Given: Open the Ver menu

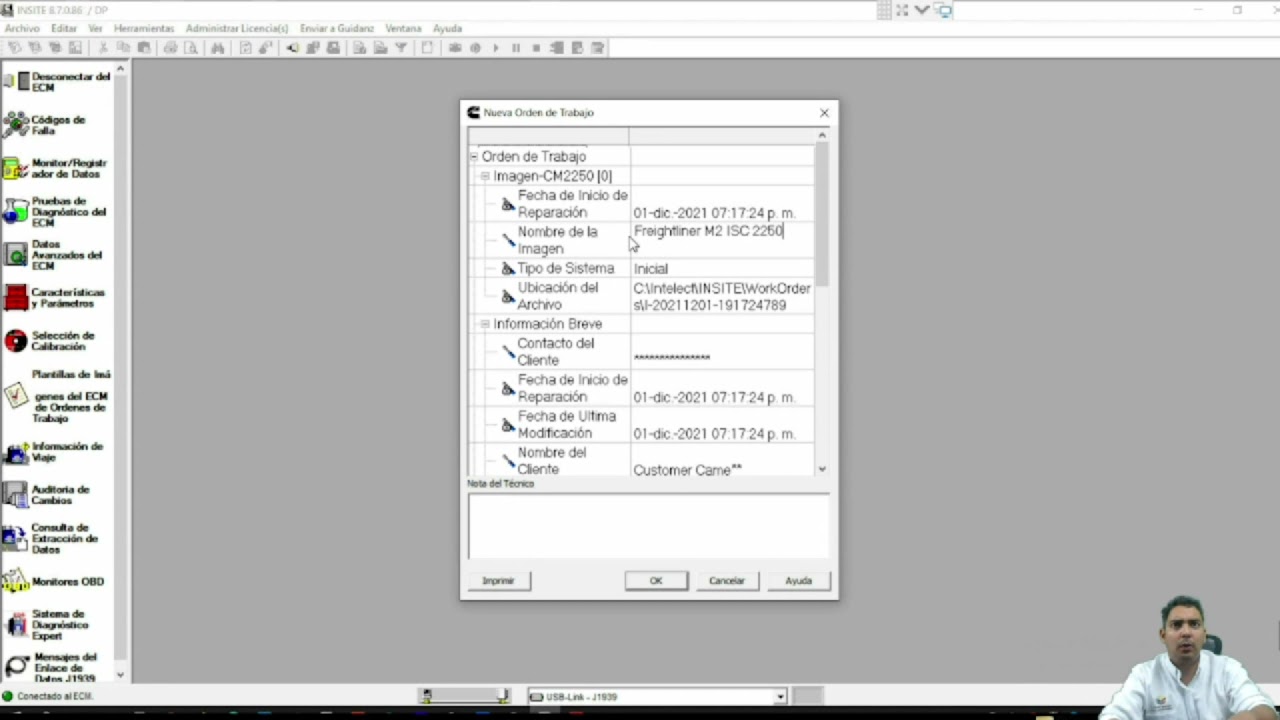Looking at the screenshot, I should point(95,28).
